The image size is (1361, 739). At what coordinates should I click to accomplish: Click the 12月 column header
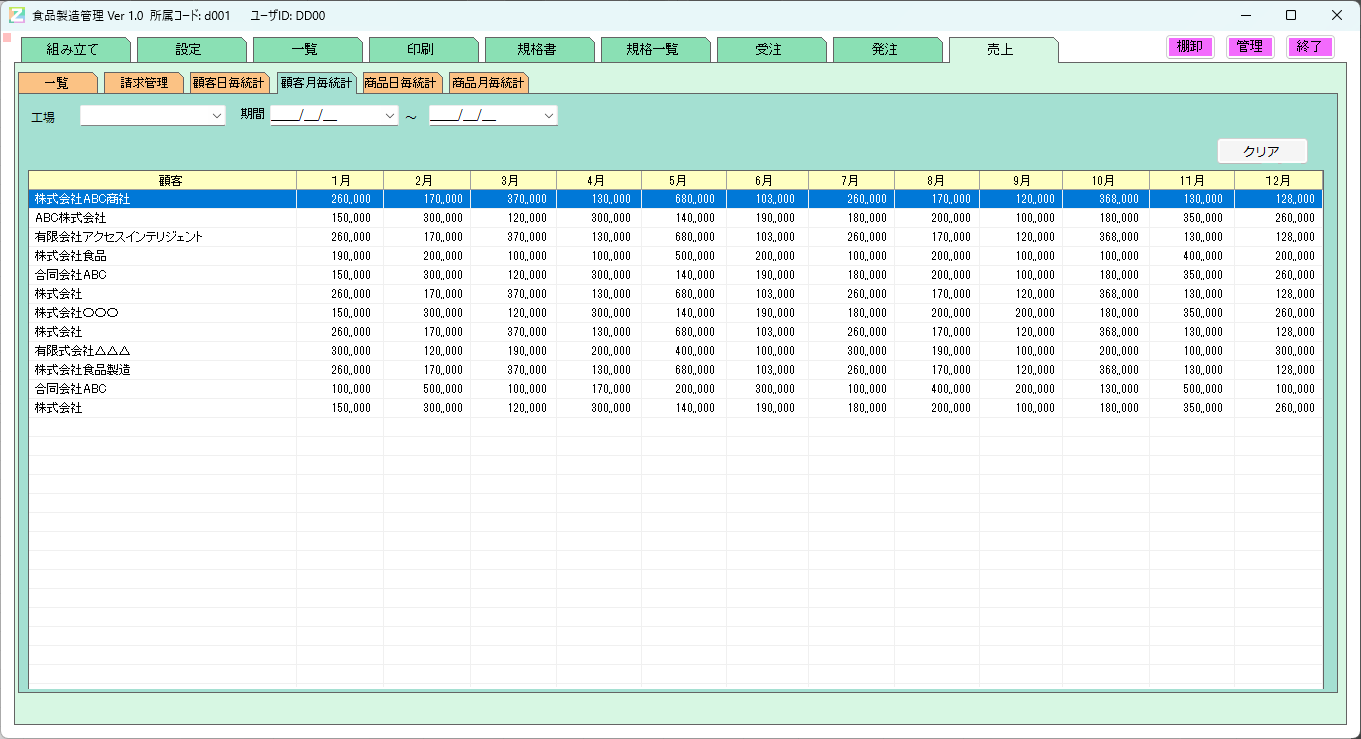pos(1278,180)
